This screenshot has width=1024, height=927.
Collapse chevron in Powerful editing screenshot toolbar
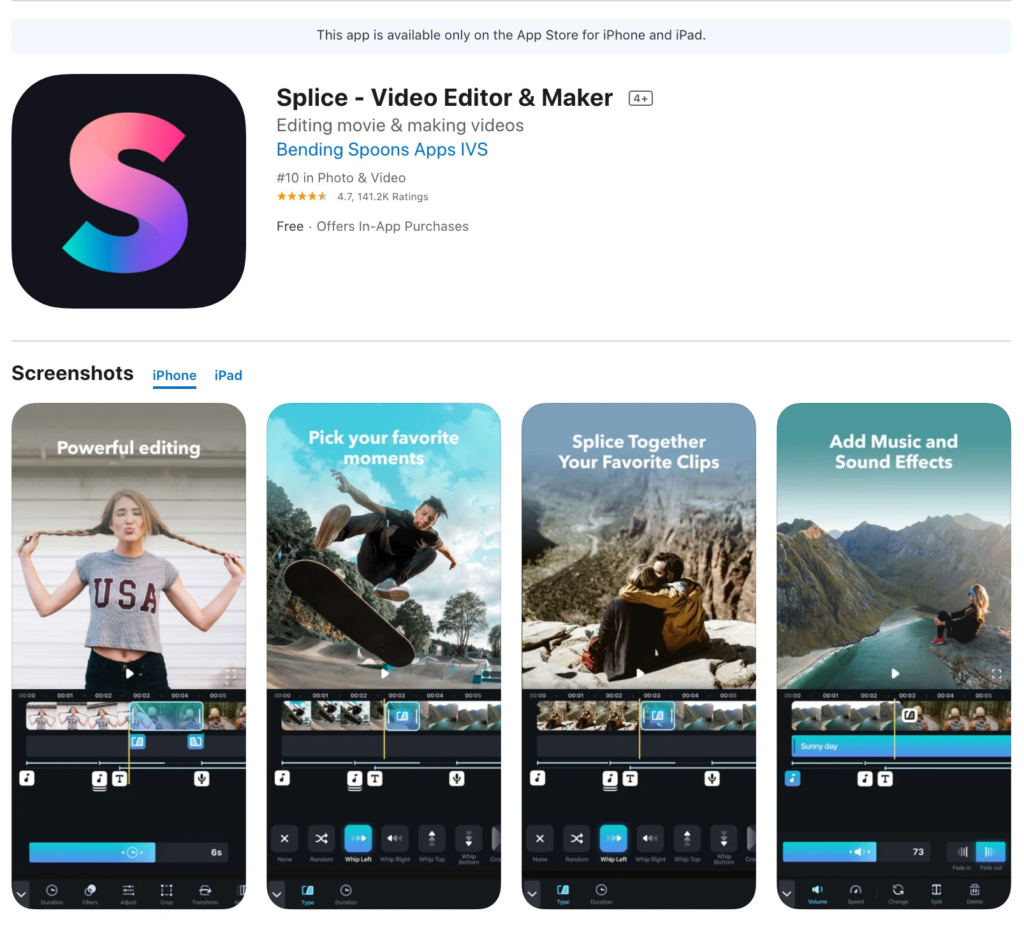pos(21,893)
